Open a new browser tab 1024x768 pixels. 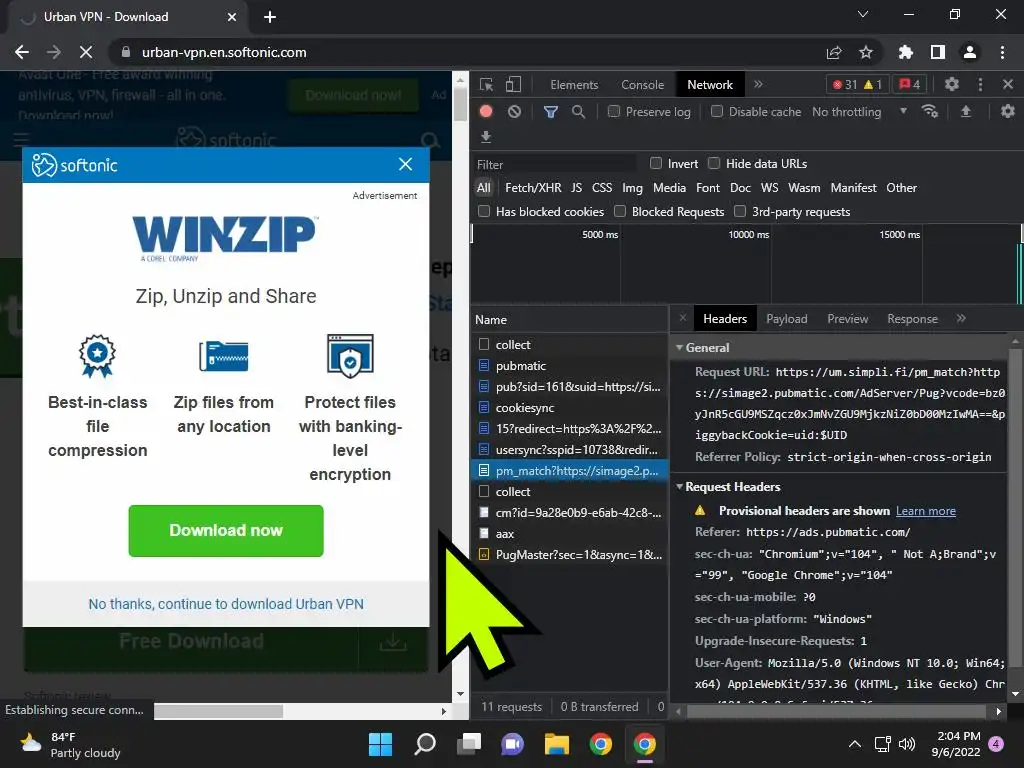pyautogui.click(x=270, y=17)
